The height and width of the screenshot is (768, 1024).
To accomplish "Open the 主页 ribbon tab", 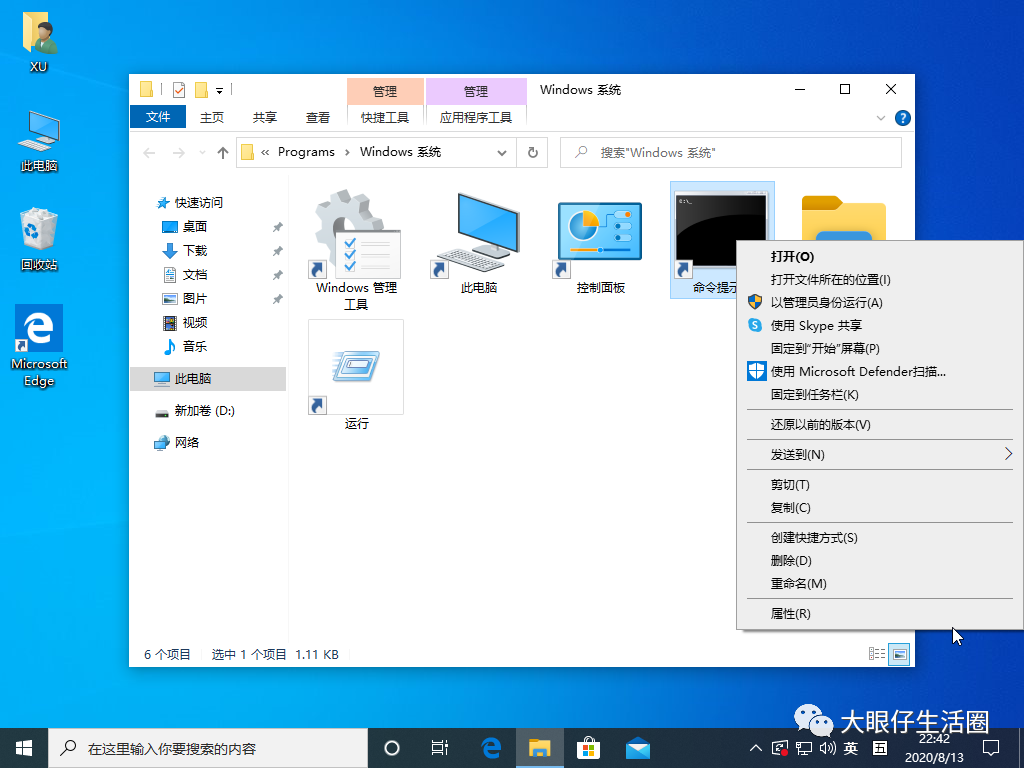I will pyautogui.click(x=212, y=118).
